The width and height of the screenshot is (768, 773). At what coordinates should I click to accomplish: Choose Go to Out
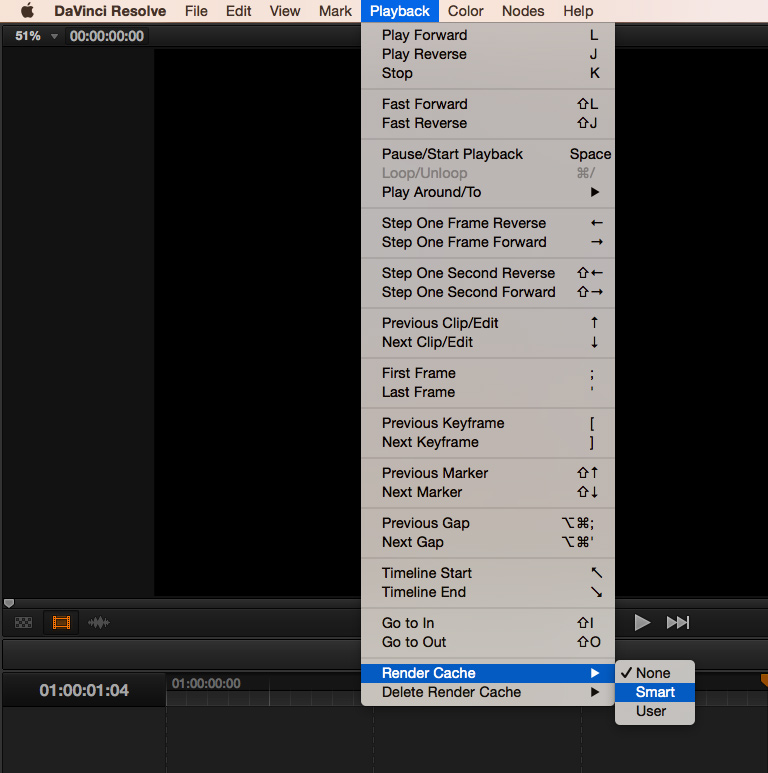[x=488, y=642]
